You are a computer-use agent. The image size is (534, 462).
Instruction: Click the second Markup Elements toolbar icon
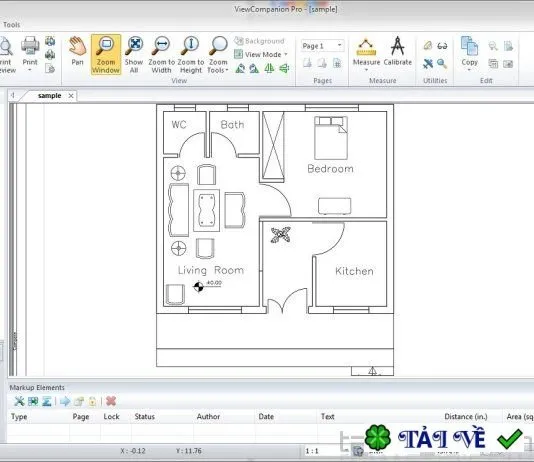click(33, 401)
